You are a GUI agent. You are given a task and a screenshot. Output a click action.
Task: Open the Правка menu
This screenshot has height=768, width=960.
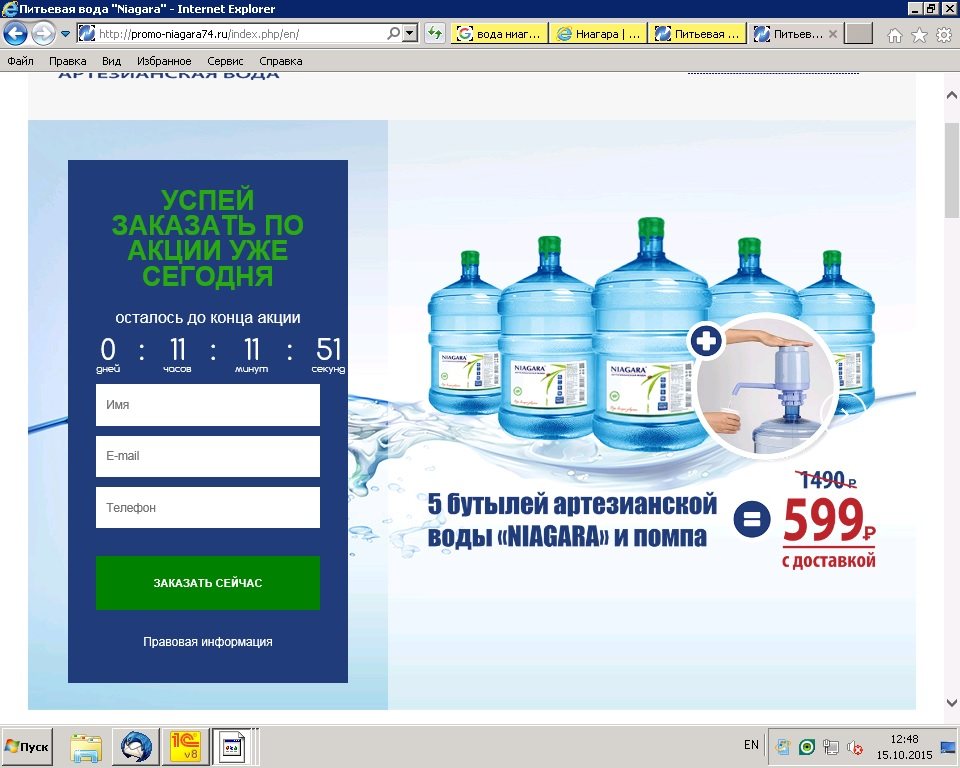pyautogui.click(x=67, y=61)
